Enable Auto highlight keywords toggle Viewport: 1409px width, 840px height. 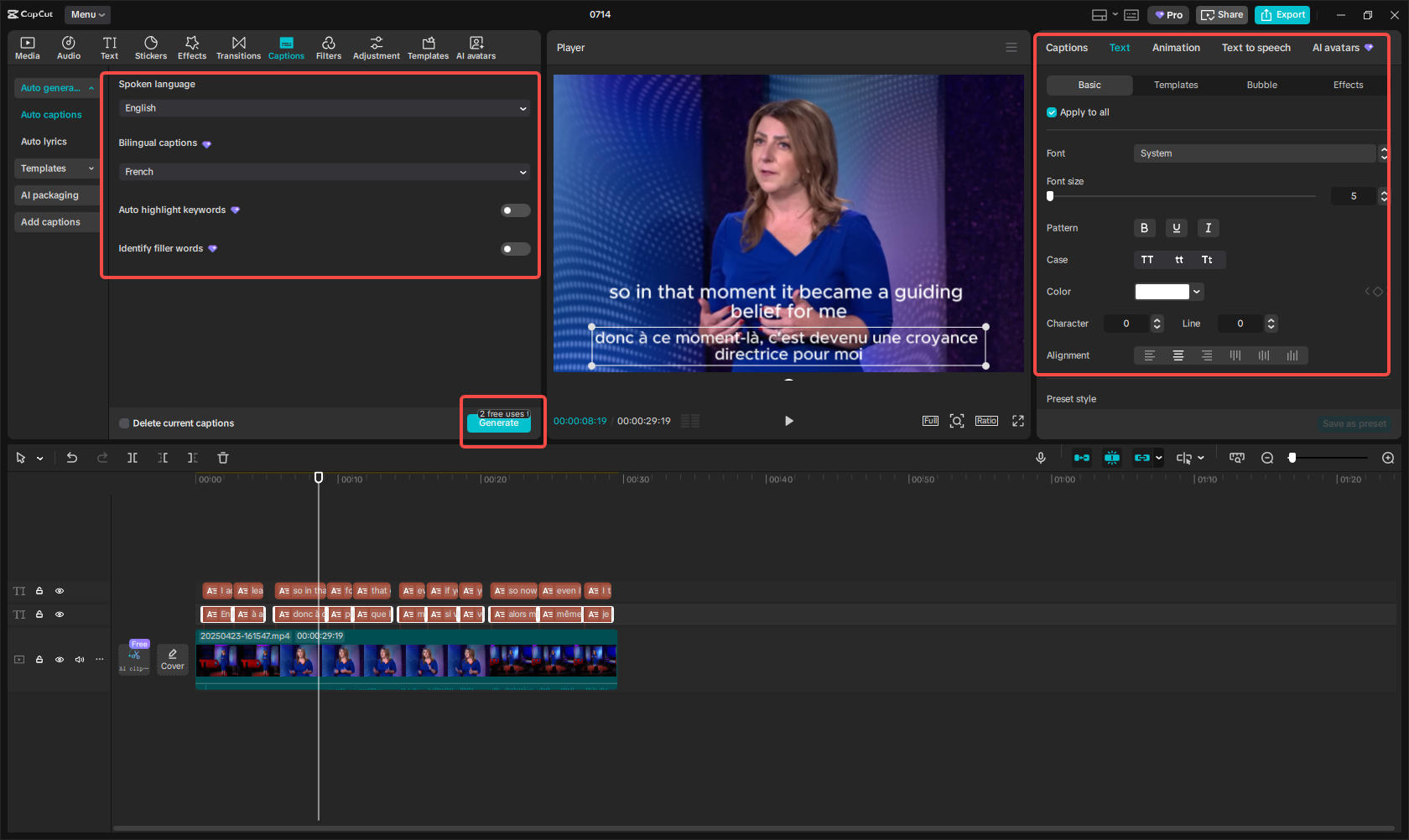pos(515,210)
